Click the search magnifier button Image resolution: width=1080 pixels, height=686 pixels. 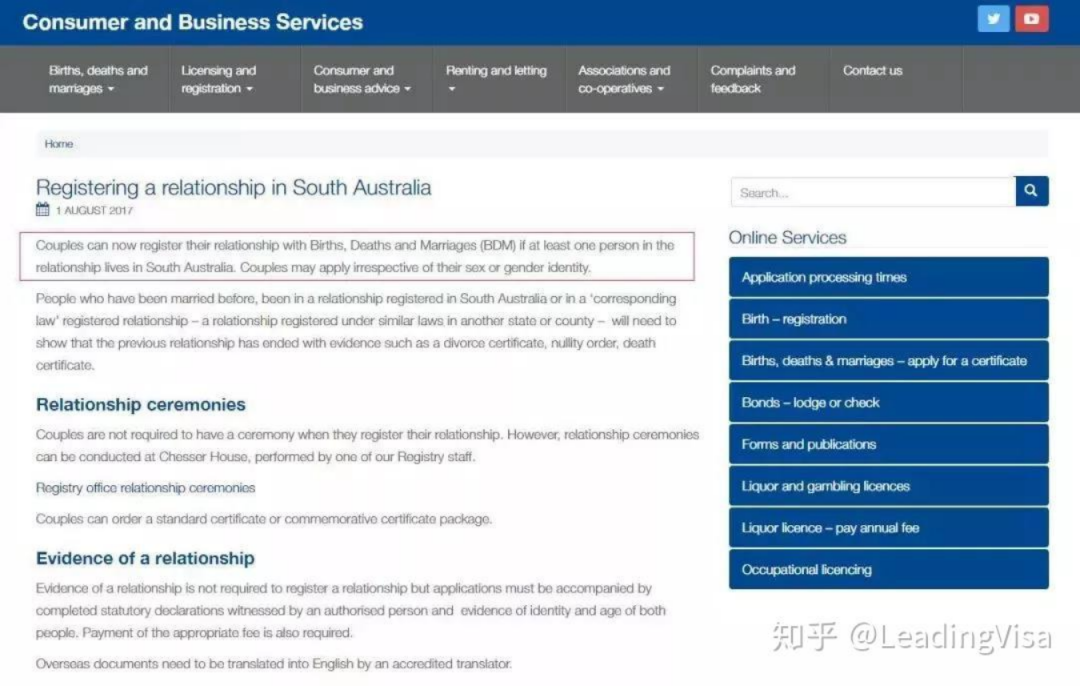[1031, 191]
